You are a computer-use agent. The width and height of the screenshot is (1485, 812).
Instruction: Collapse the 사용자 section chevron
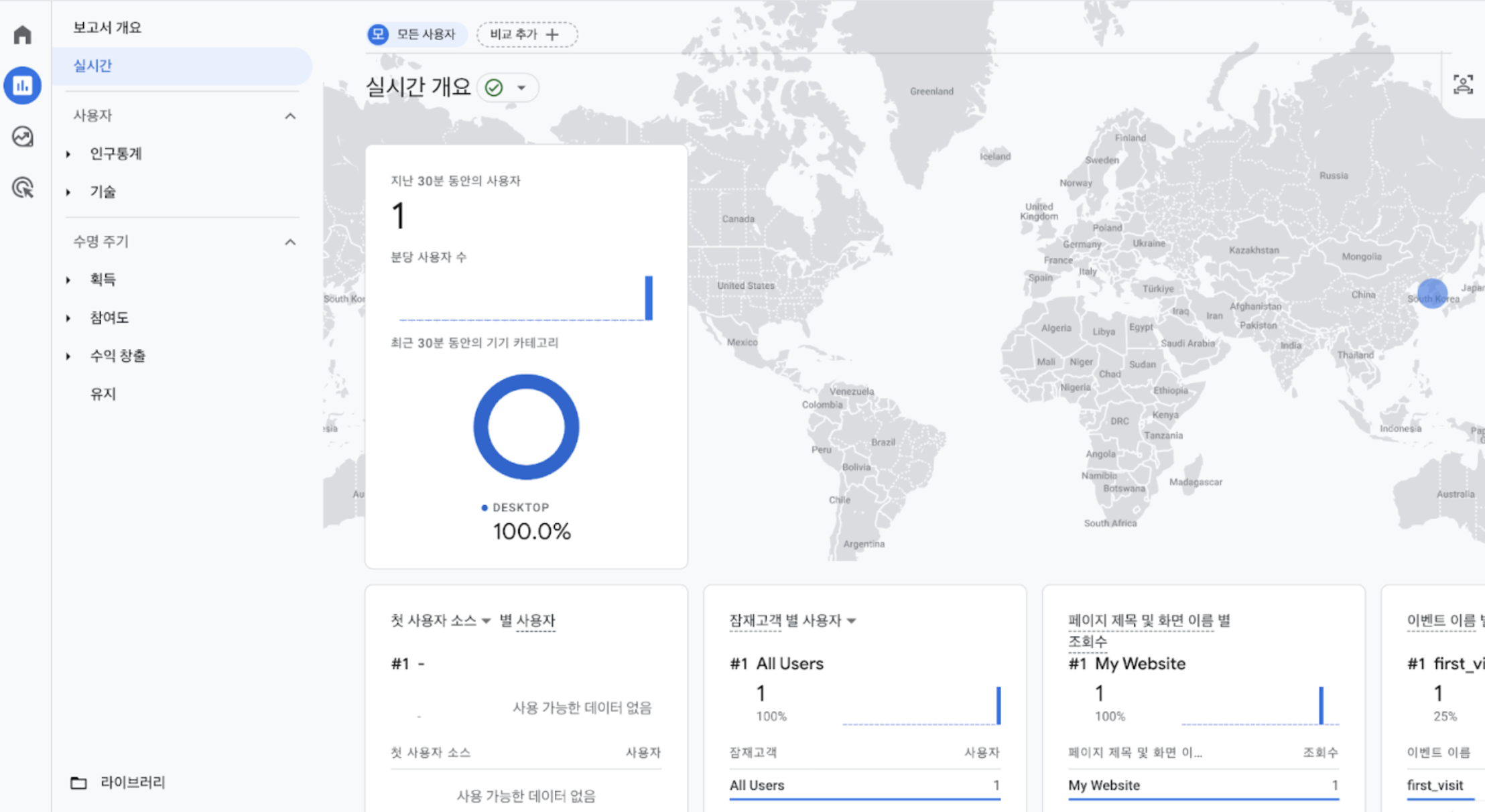pyautogui.click(x=289, y=116)
